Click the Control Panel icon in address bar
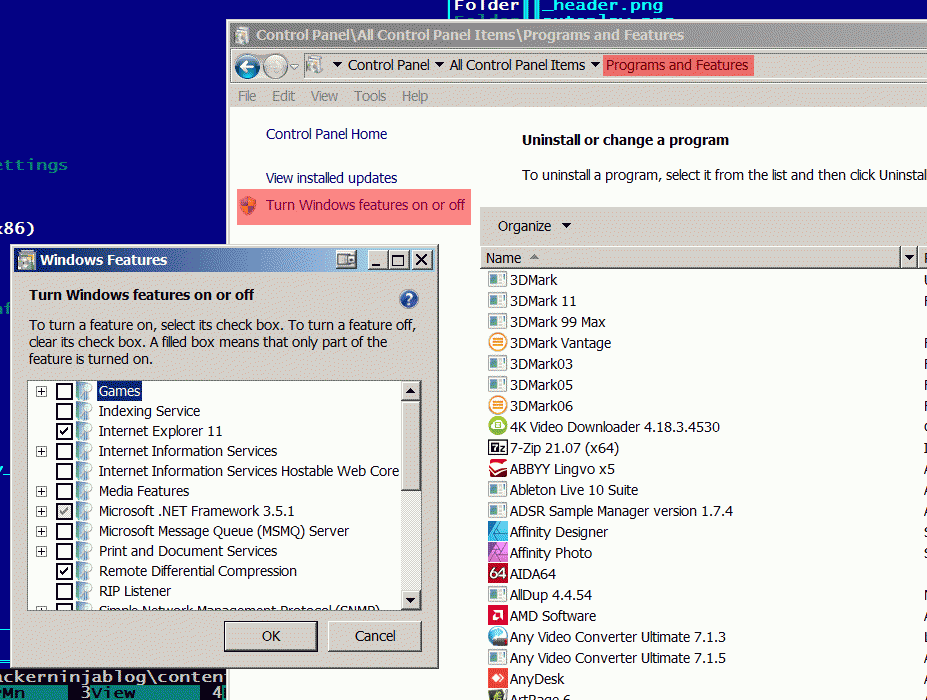 pos(315,65)
